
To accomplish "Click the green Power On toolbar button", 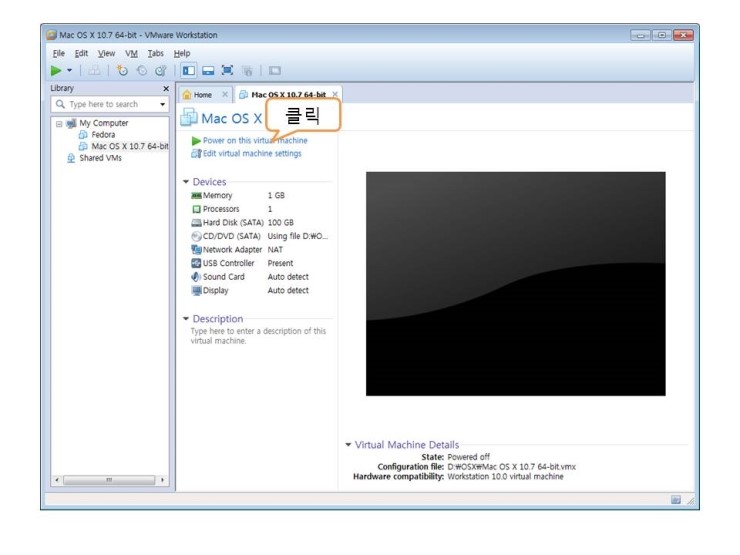I will pyautogui.click(x=57, y=71).
